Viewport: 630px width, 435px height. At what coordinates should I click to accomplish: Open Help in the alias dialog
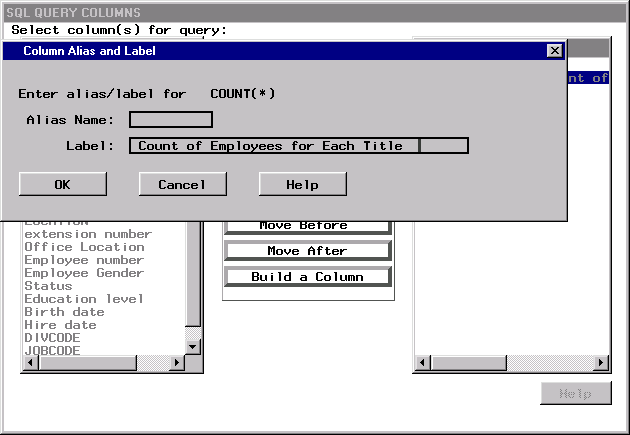[x=302, y=185]
